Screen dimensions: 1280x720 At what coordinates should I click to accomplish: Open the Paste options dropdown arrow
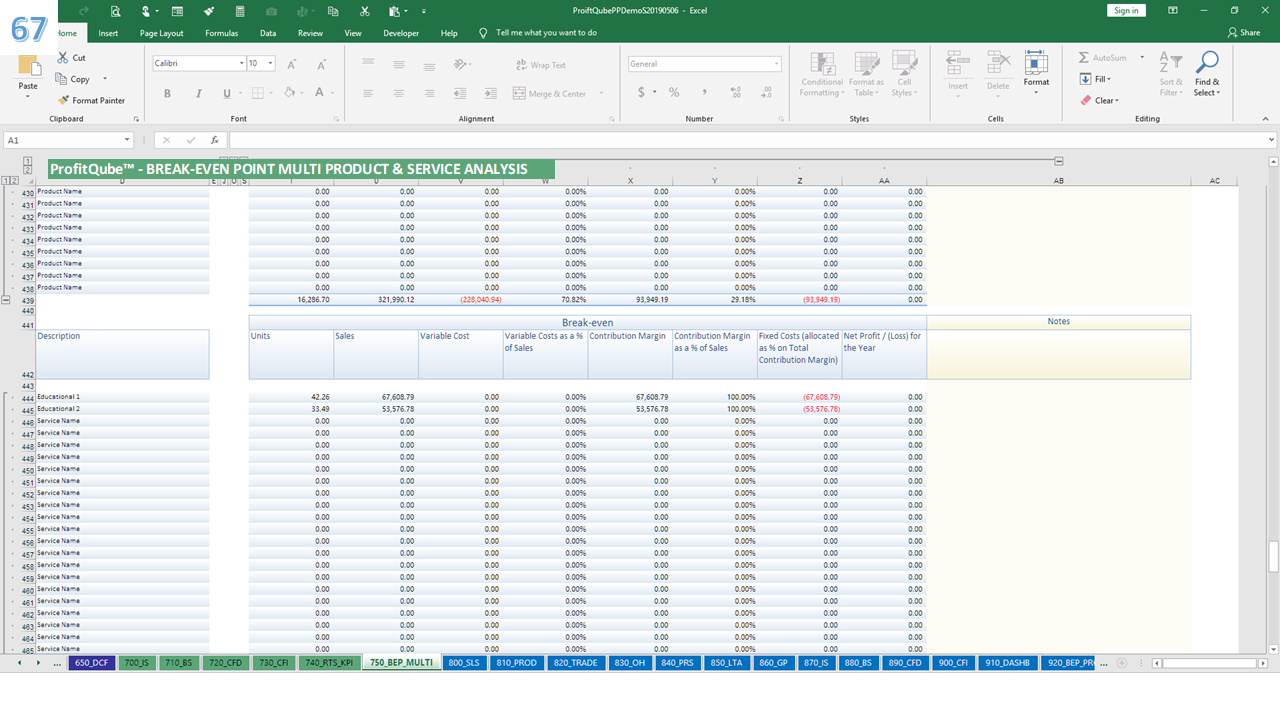[x=28, y=98]
